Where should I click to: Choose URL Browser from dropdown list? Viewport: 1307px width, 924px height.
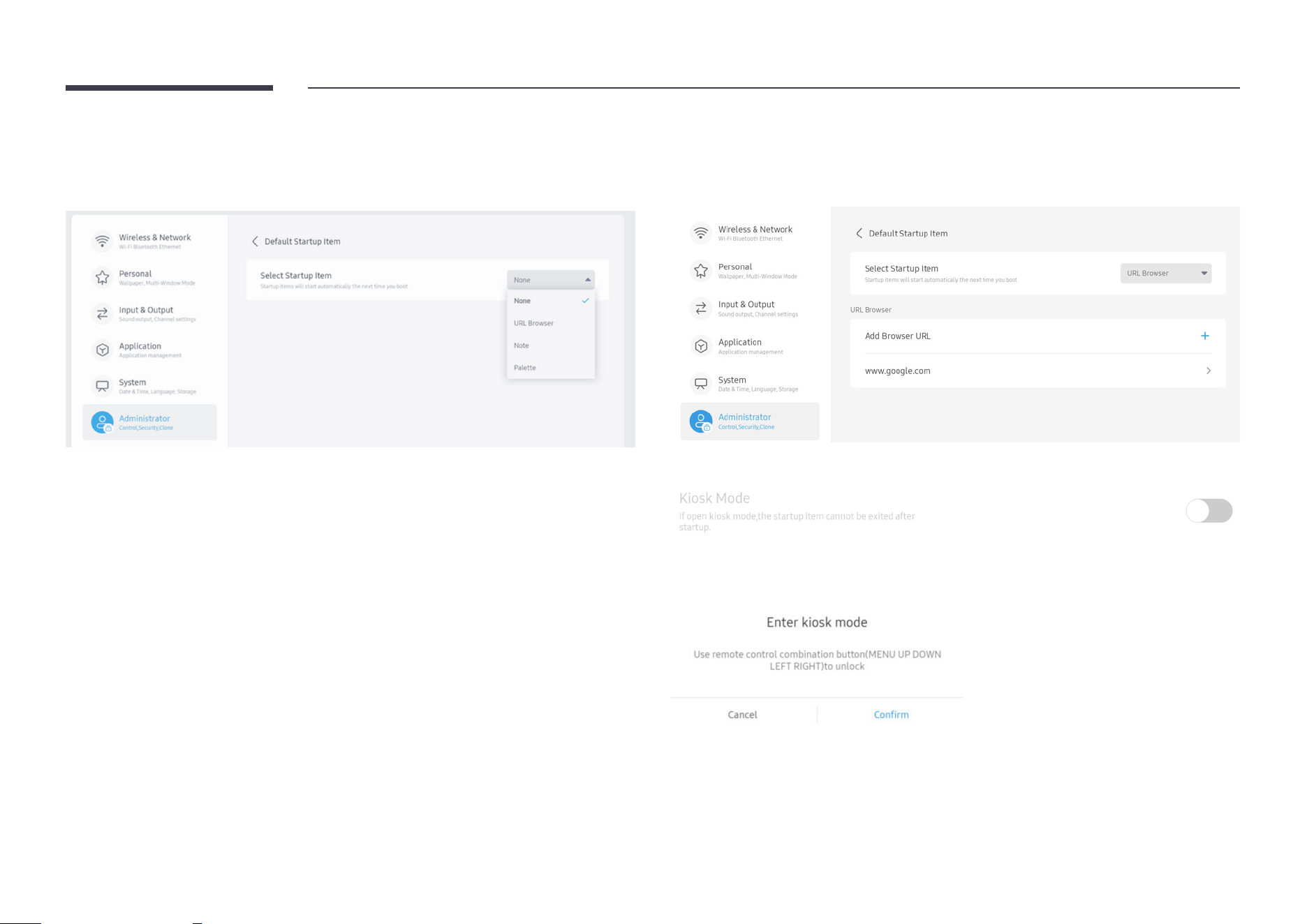click(x=551, y=323)
